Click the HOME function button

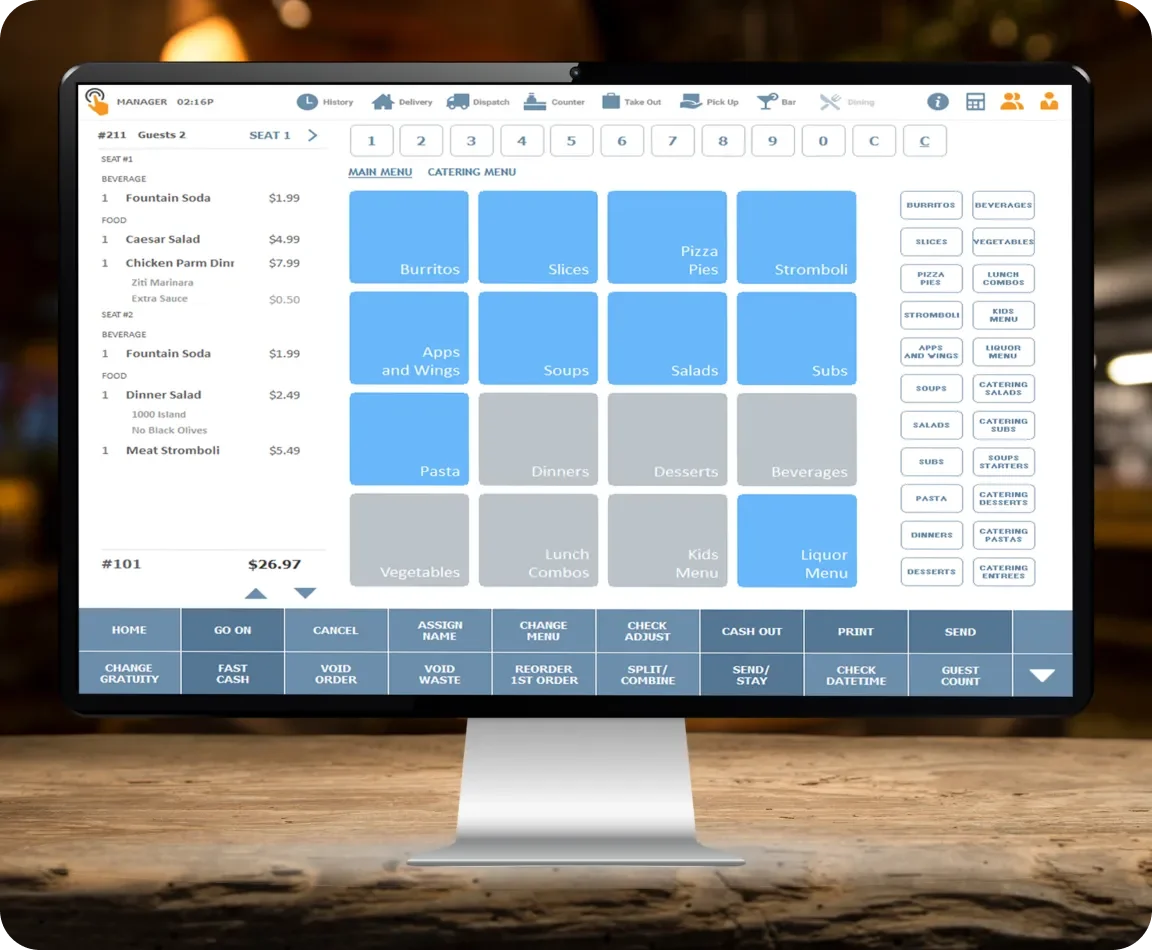[x=129, y=630]
